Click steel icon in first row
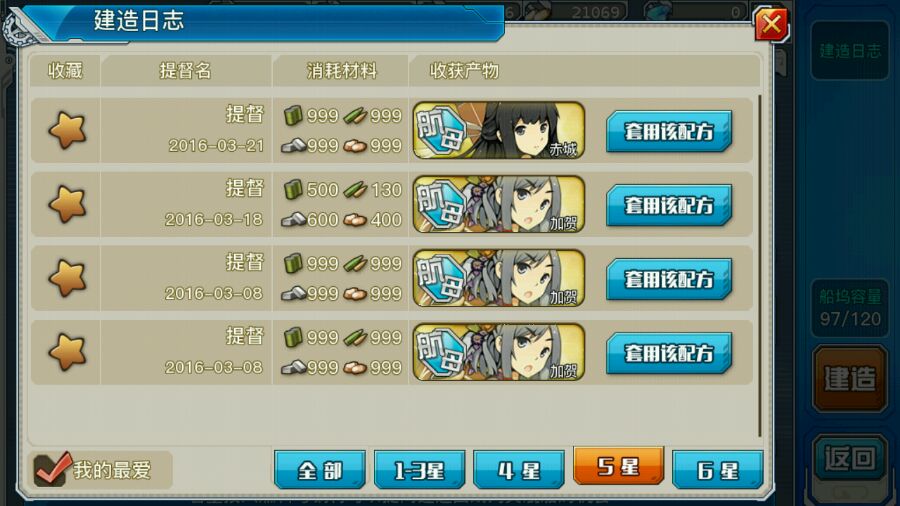900x506 pixels. (293, 145)
